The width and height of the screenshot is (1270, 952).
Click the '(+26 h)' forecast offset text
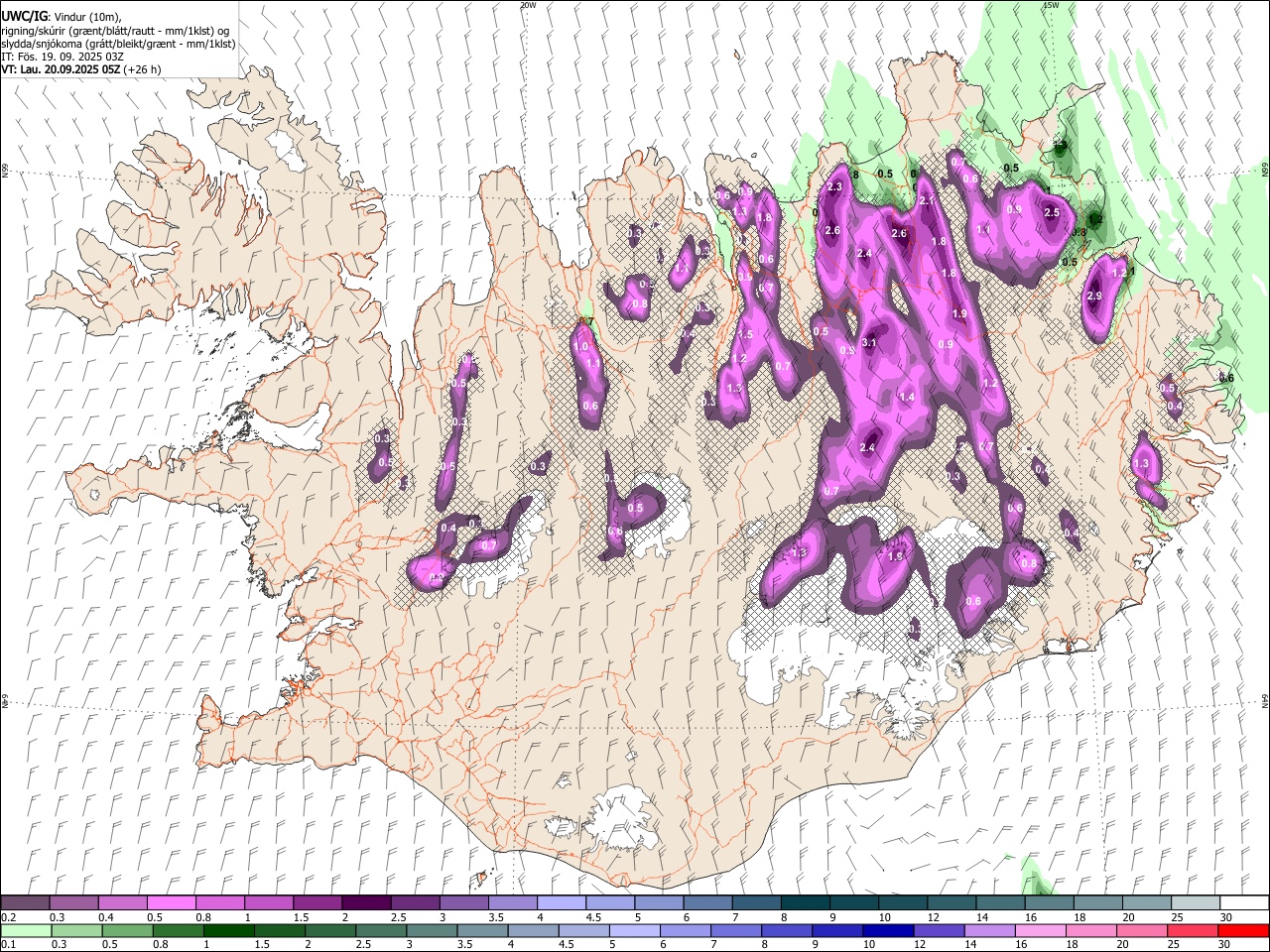point(143,69)
